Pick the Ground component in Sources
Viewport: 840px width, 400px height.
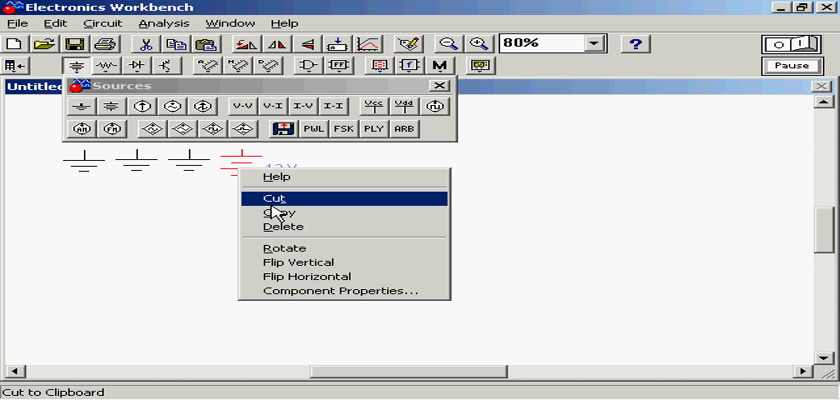(x=81, y=107)
